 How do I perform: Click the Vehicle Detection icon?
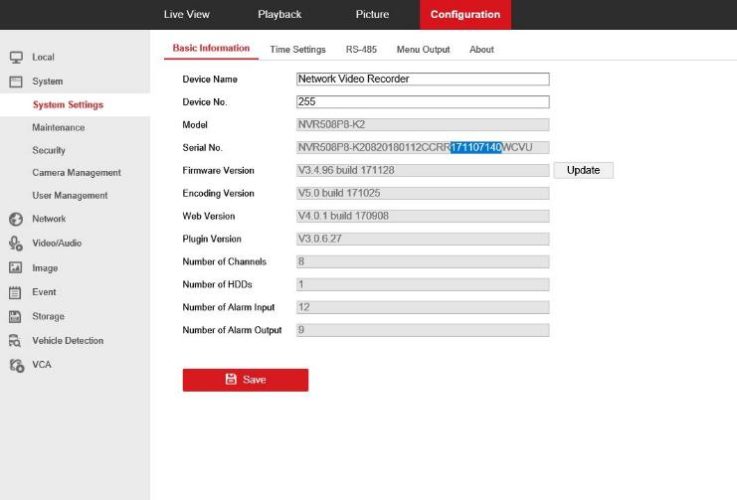pyautogui.click(x=15, y=341)
